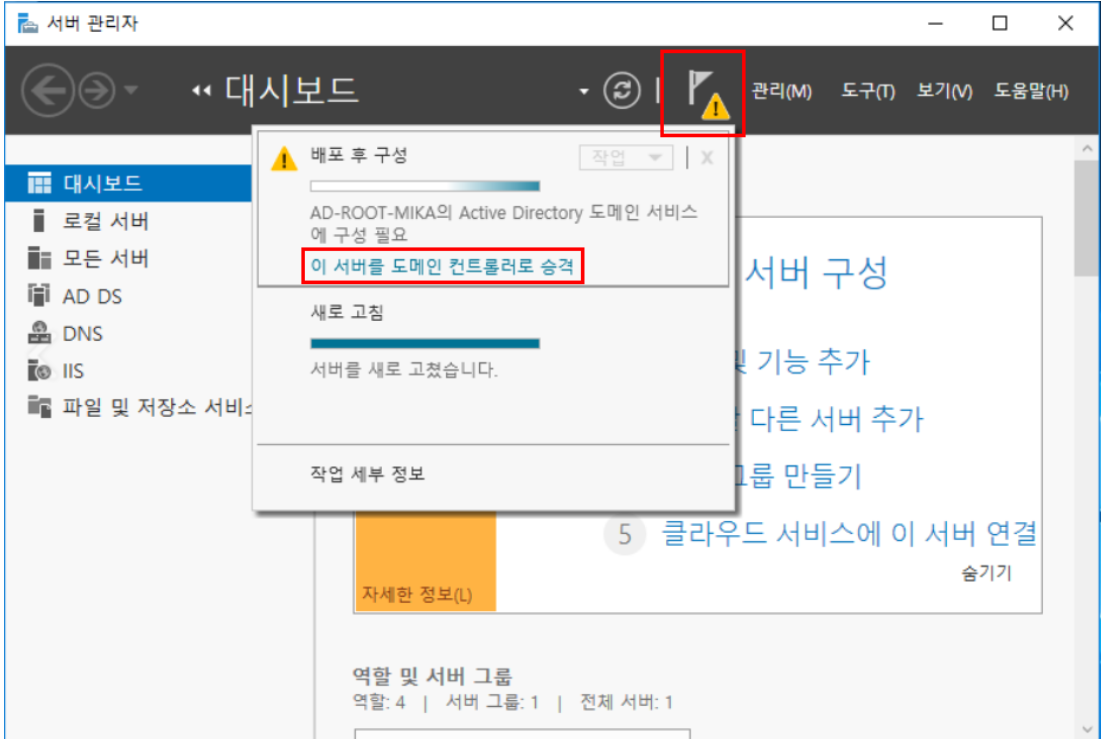Screen dimensions: 1103x740
Task: Click the 역할: 4 summary text
Action: [378, 702]
